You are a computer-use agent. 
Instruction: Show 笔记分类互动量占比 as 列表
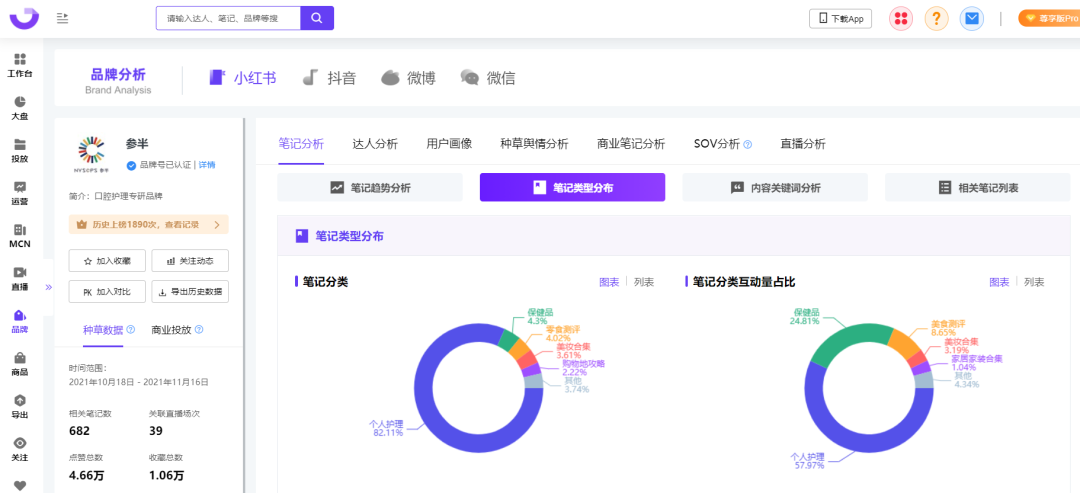(1035, 282)
